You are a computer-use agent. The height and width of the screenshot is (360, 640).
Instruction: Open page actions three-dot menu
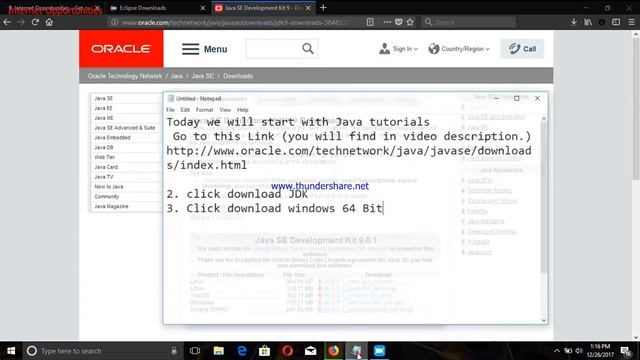tap(387, 22)
